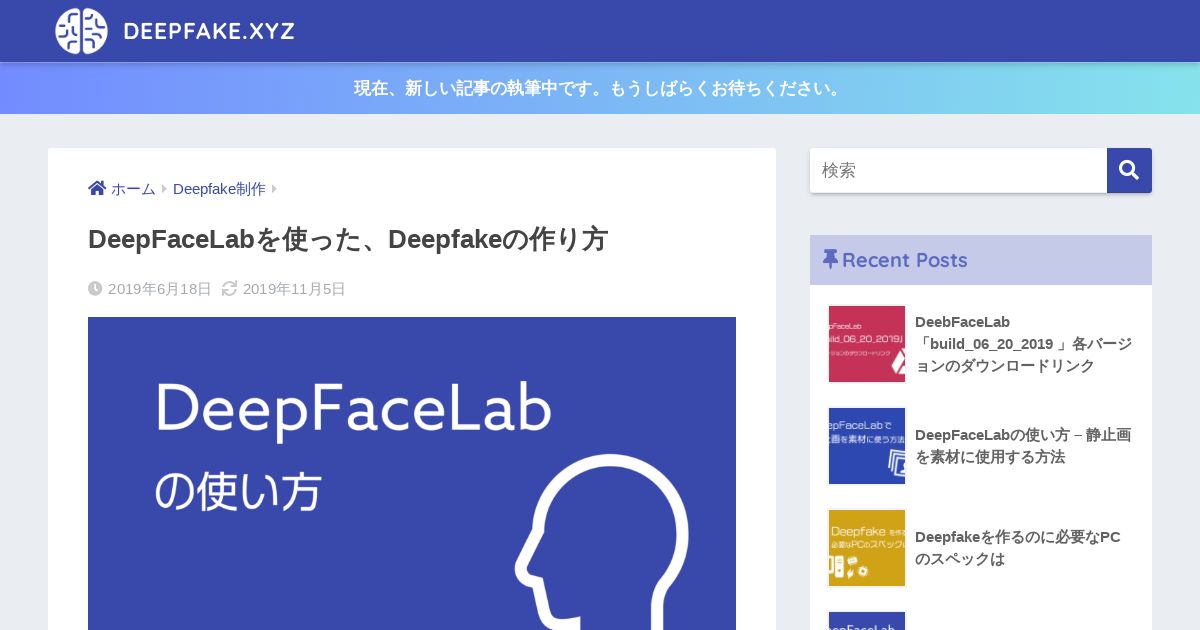Click the clock icon beside 2019年6月18日

tap(95, 288)
